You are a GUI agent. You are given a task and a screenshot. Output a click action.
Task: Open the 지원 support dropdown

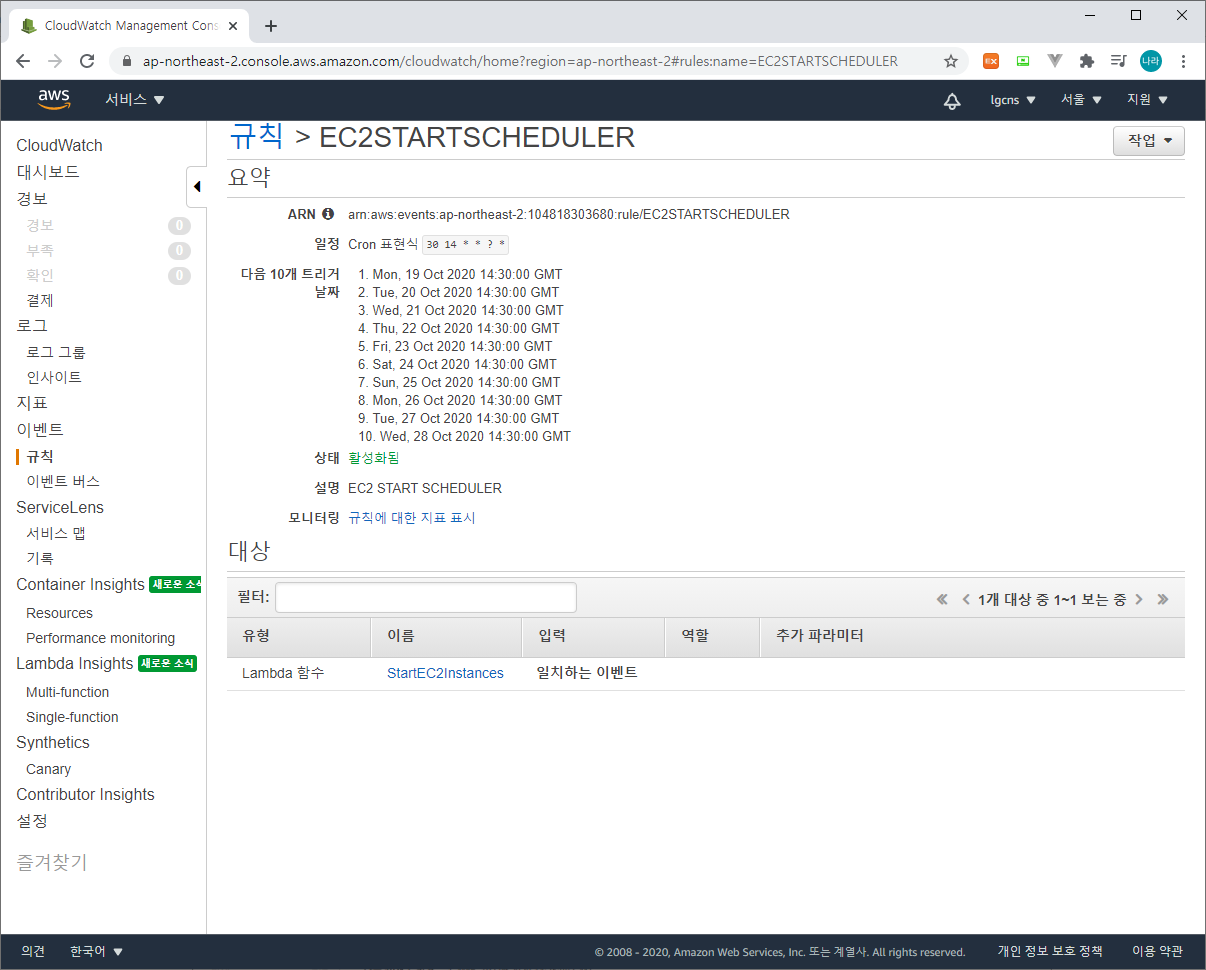[x=1147, y=100]
